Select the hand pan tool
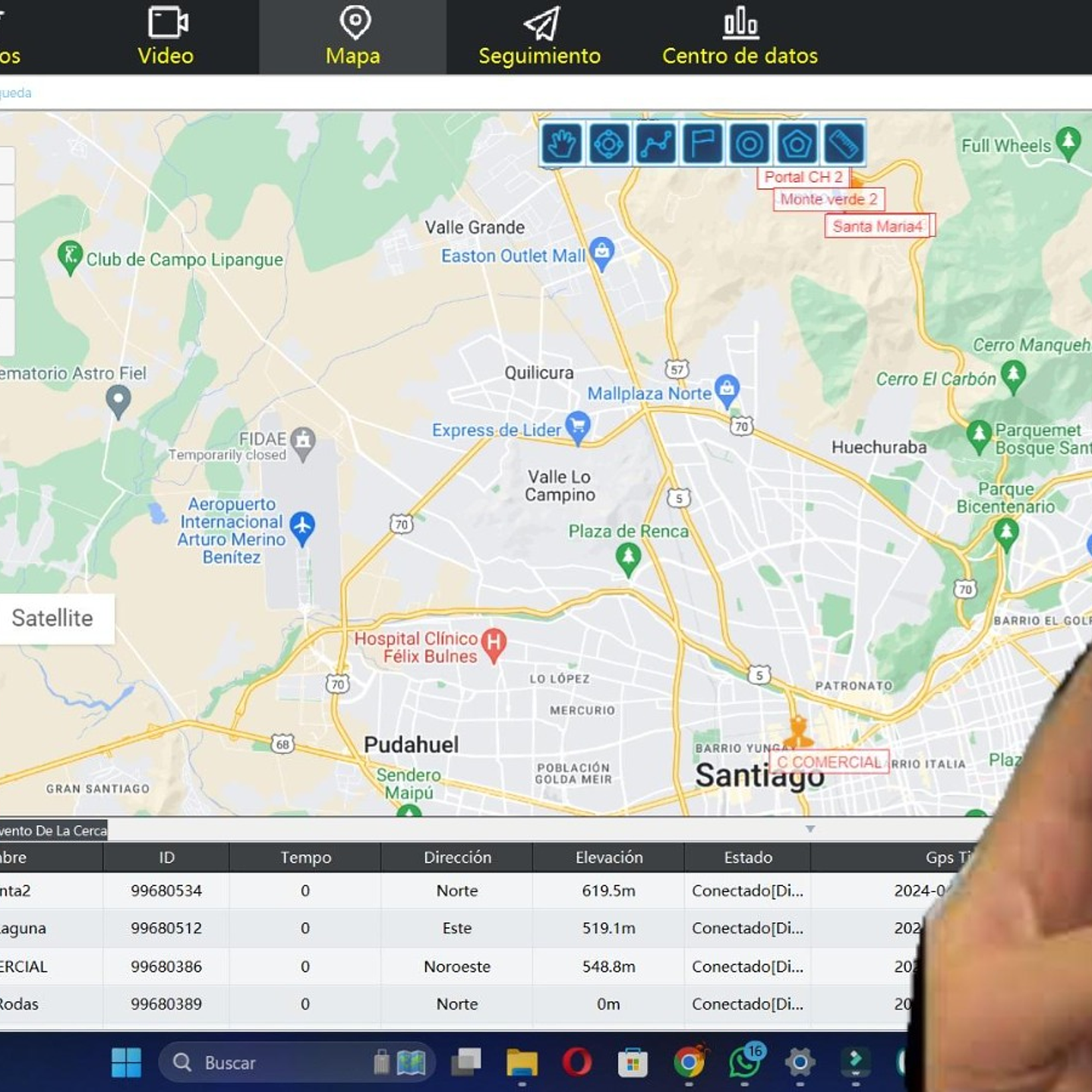Viewport: 1092px width, 1092px height. (562, 144)
